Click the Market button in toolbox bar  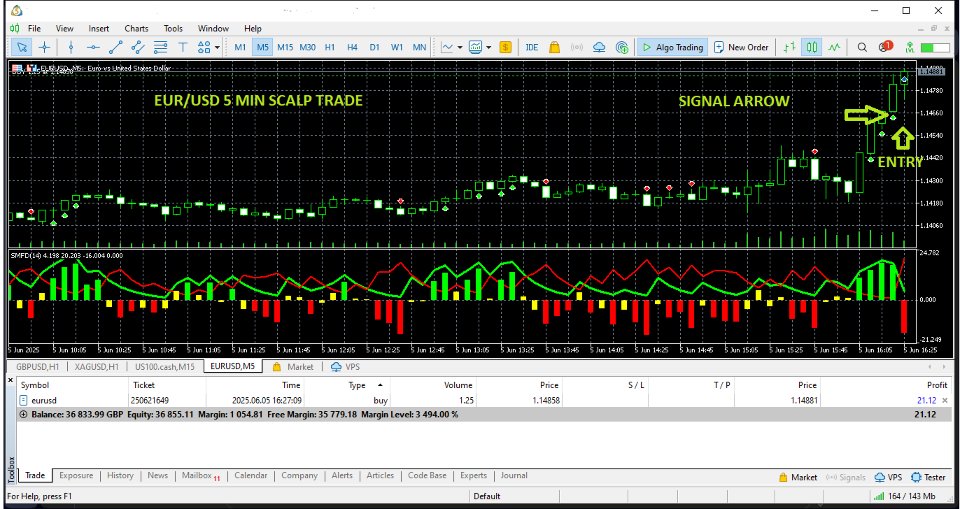[x=798, y=477]
